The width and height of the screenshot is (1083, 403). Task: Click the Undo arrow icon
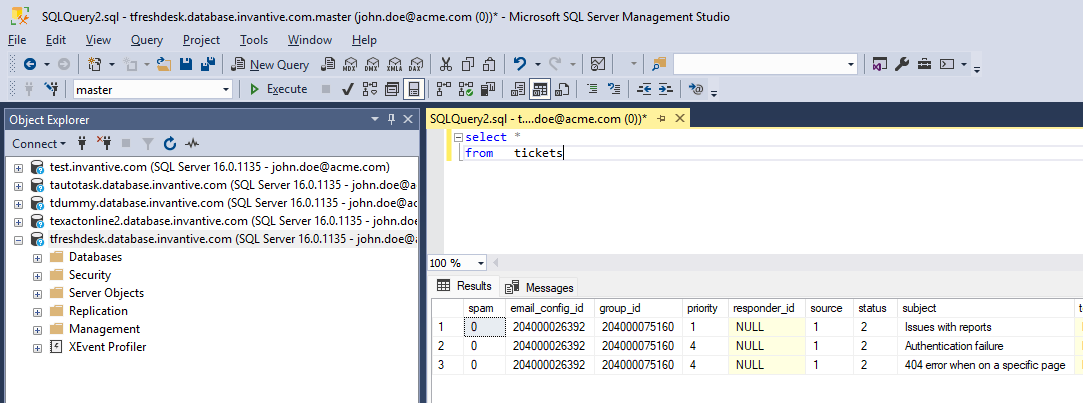coord(519,64)
